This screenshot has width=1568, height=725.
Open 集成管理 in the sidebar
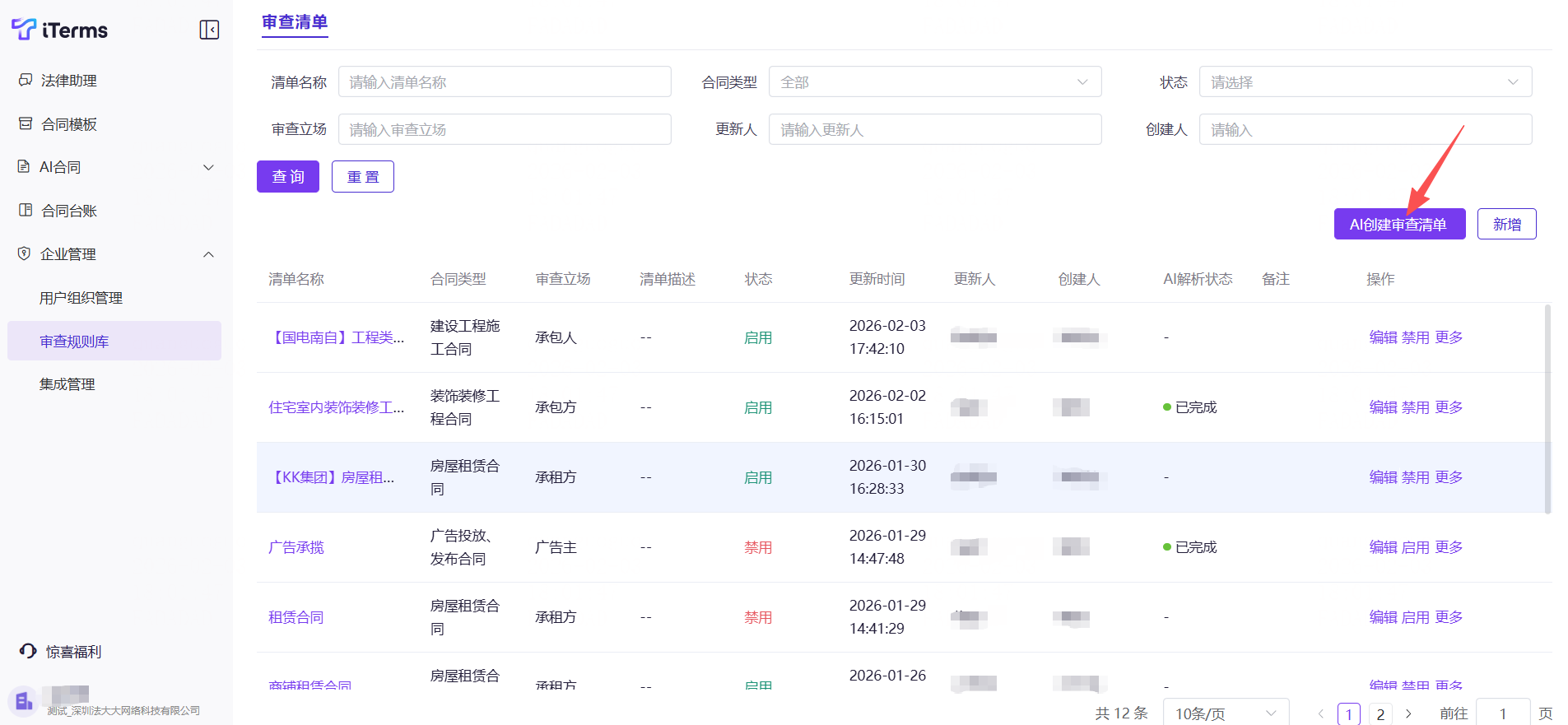coord(67,384)
